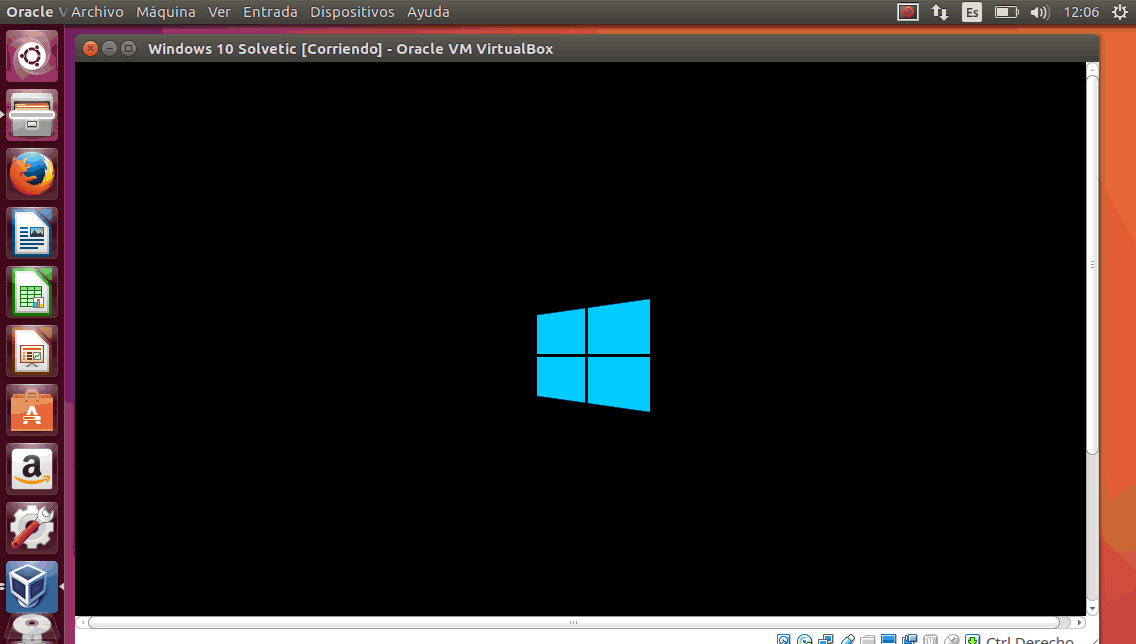The image size is (1136, 644).
Task: Open the Máquina menu
Action: (166, 12)
